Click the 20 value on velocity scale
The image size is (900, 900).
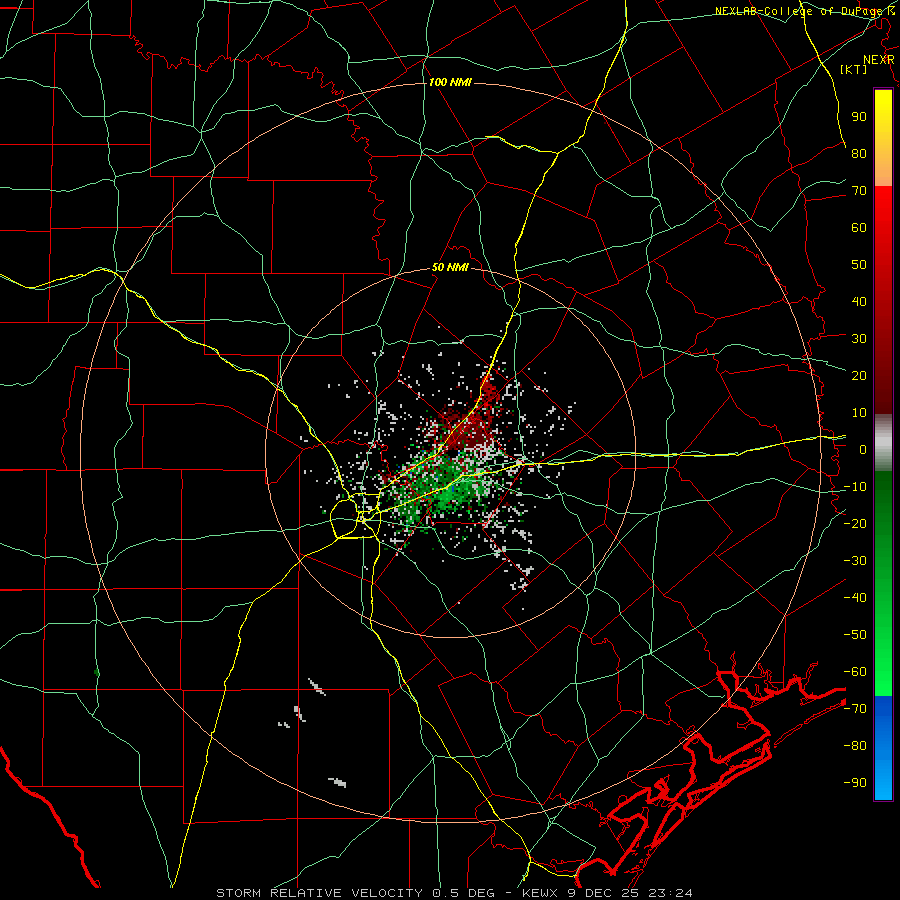(x=859, y=375)
